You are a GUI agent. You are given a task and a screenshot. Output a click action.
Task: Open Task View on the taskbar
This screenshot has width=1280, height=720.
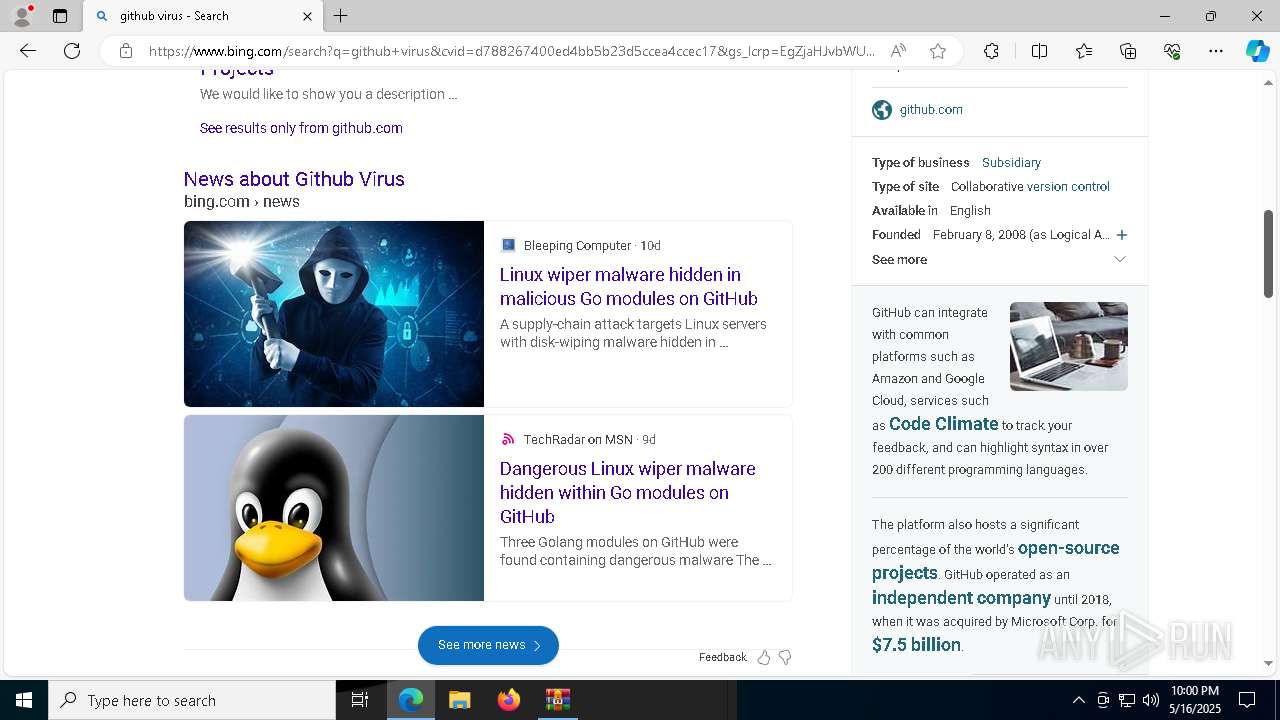click(x=360, y=700)
